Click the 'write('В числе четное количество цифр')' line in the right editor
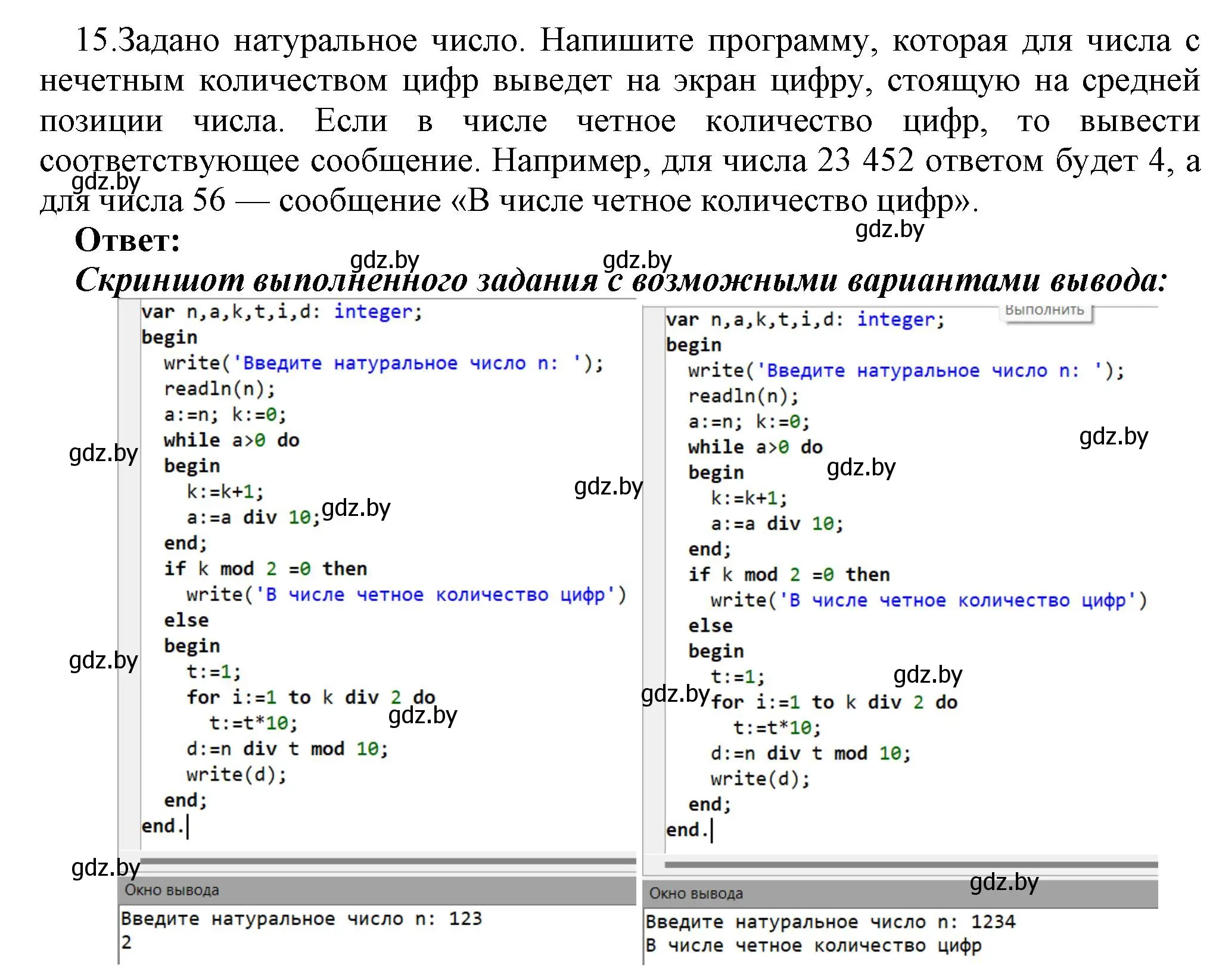 coord(929,600)
